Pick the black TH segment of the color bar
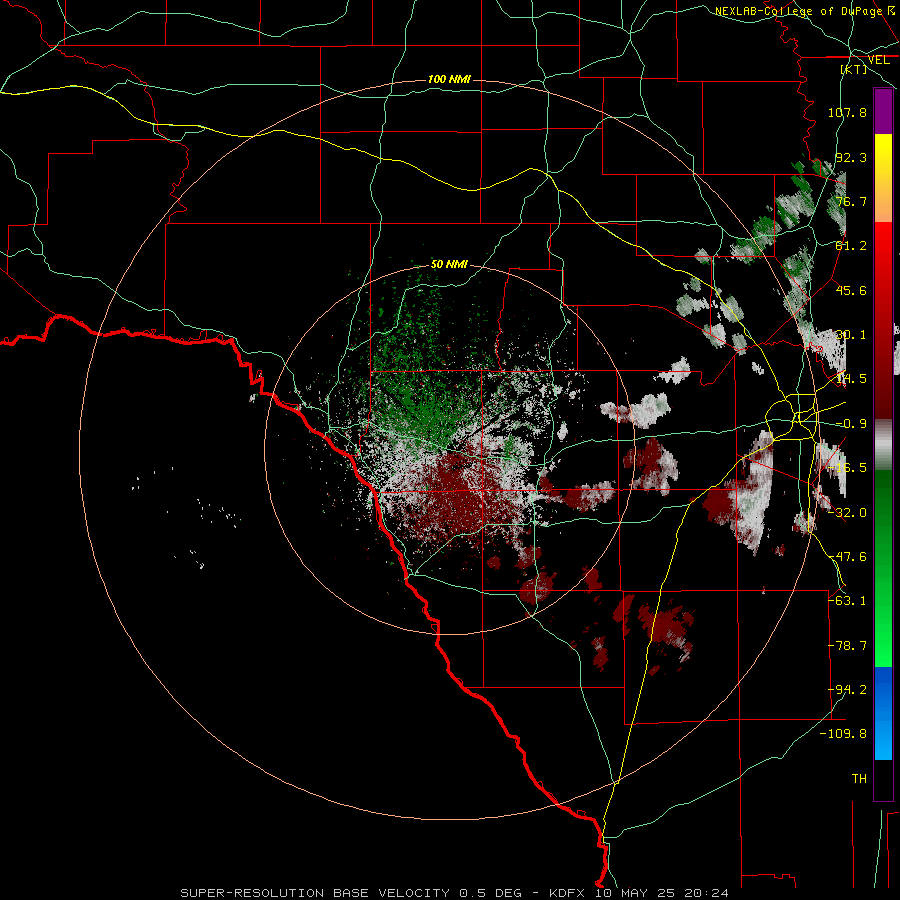 [x=883, y=780]
